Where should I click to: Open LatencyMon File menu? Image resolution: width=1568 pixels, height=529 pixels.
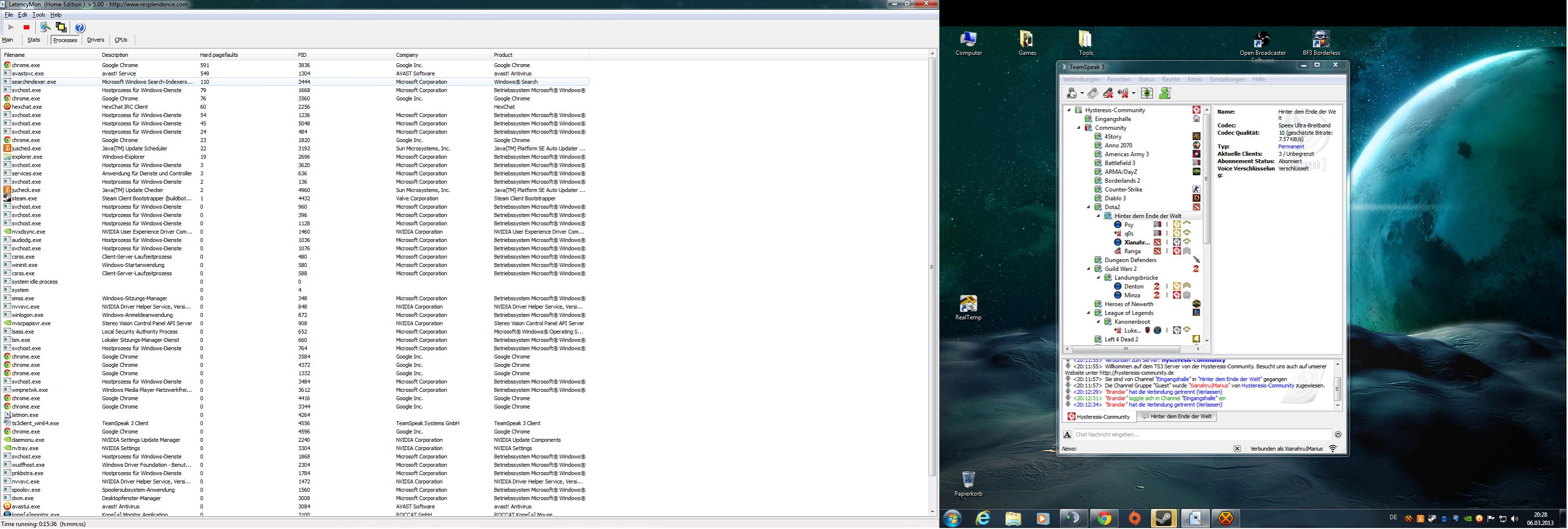point(8,15)
